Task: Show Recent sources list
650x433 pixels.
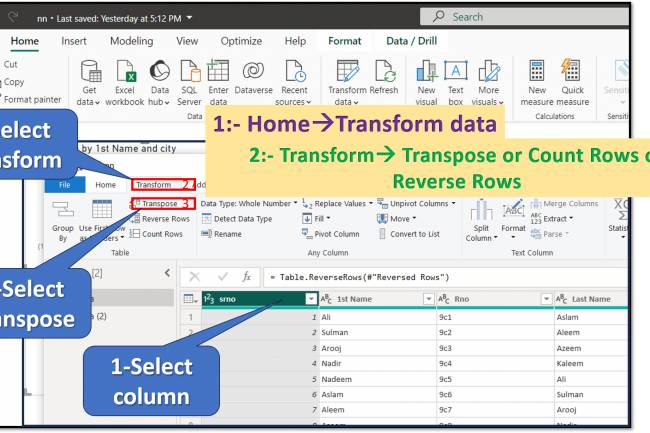Action: click(x=294, y=83)
